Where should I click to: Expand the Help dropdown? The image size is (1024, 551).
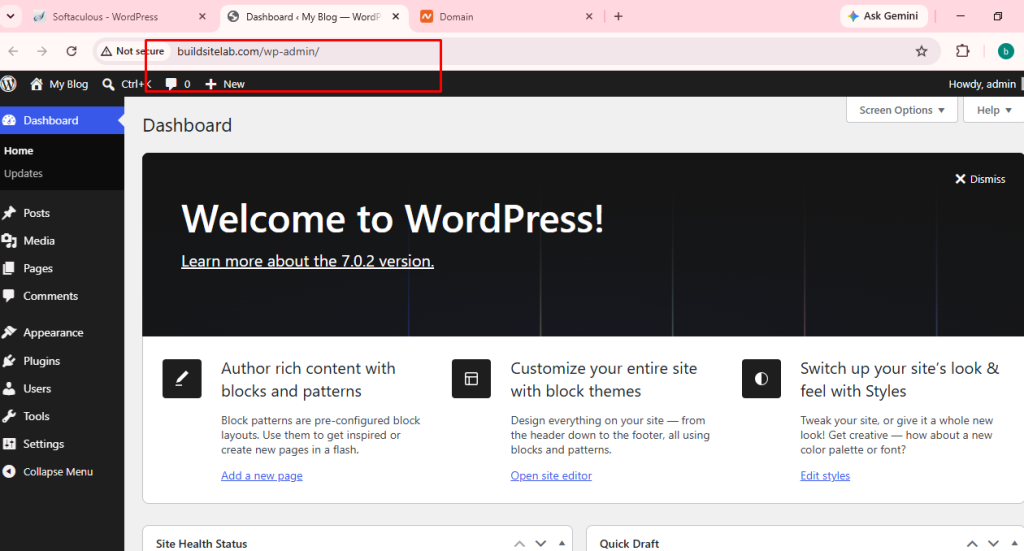994,110
